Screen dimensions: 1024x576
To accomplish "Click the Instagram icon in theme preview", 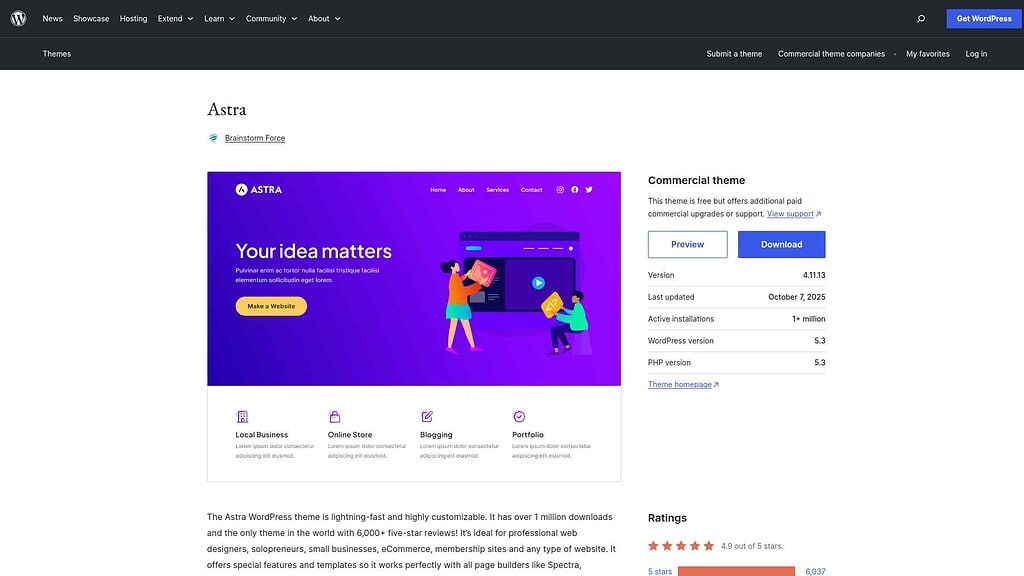I will (560, 190).
